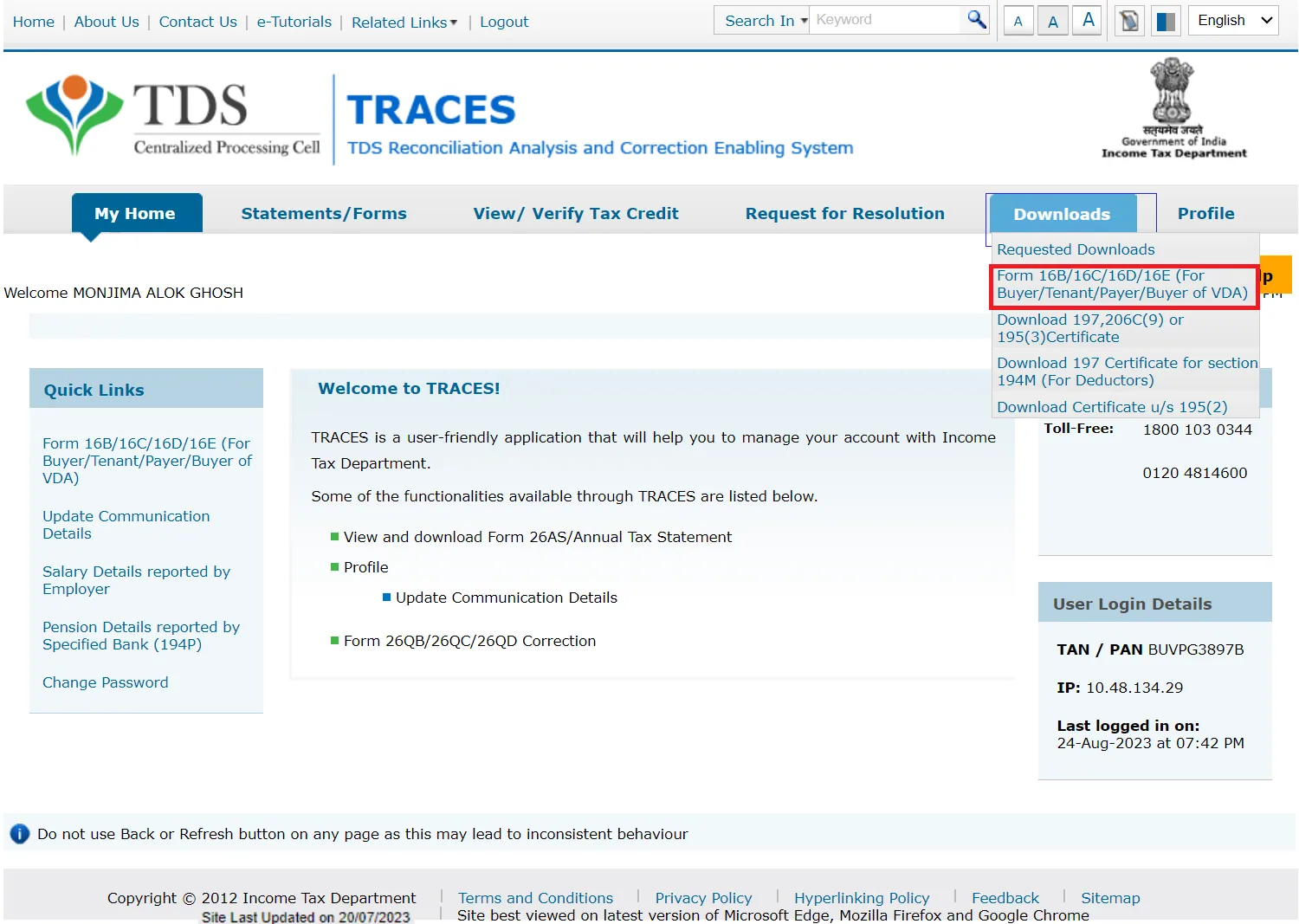Open the Statements/Forms menu
The height and width of the screenshot is (924, 1299).
click(324, 213)
